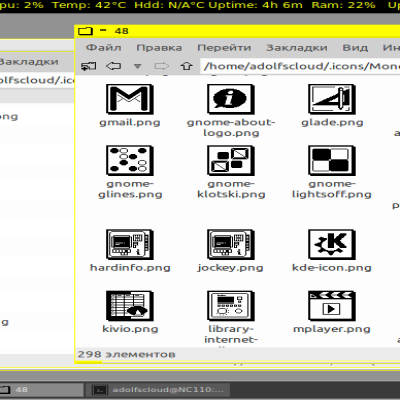The height and width of the screenshot is (400, 400).
Task: Open the back history dropdown arrow
Action: pyautogui.click(x=137, y=66)
